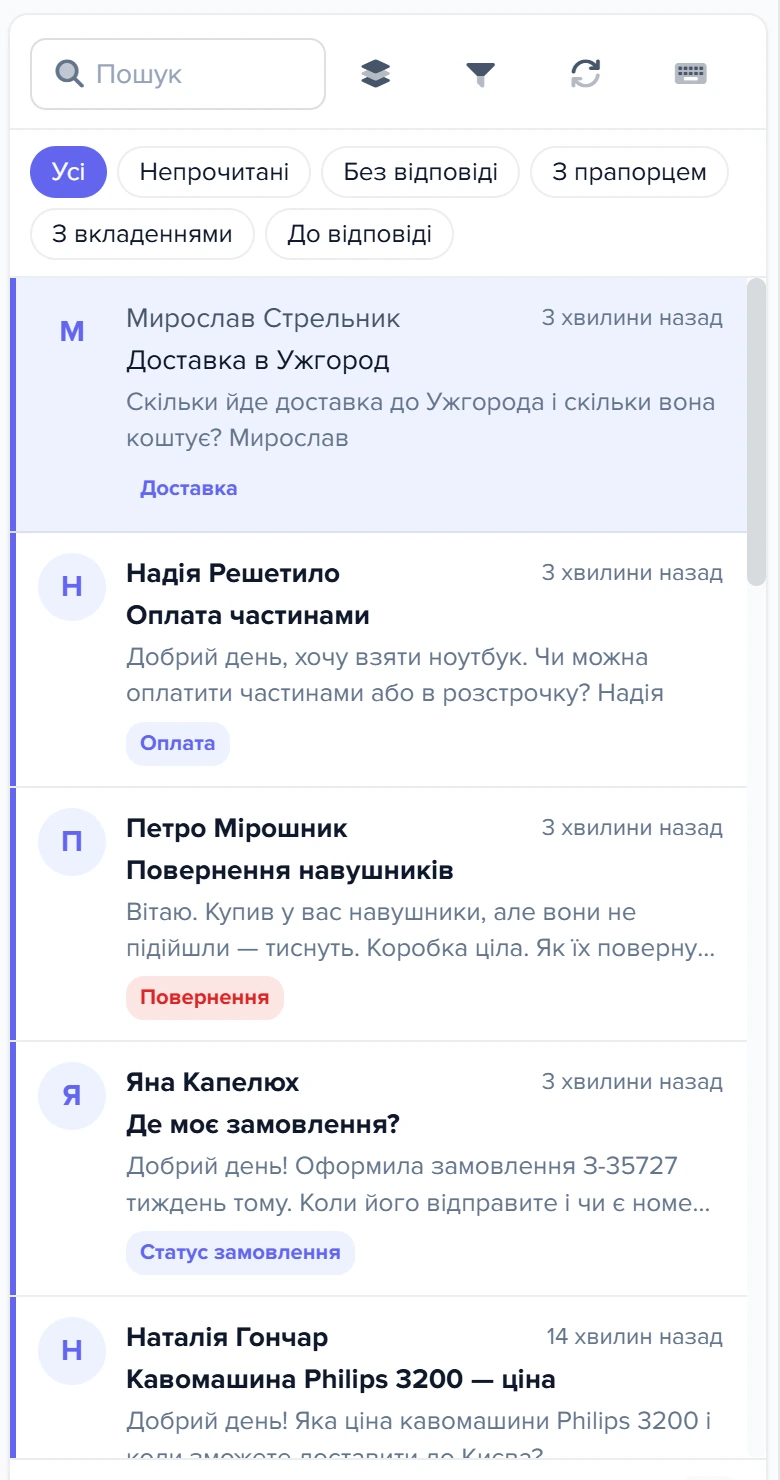The width and height of the screenshot is (780, 1480).
Task: Click the Статус замовлення tag
Action: (x=240, y=1253)
